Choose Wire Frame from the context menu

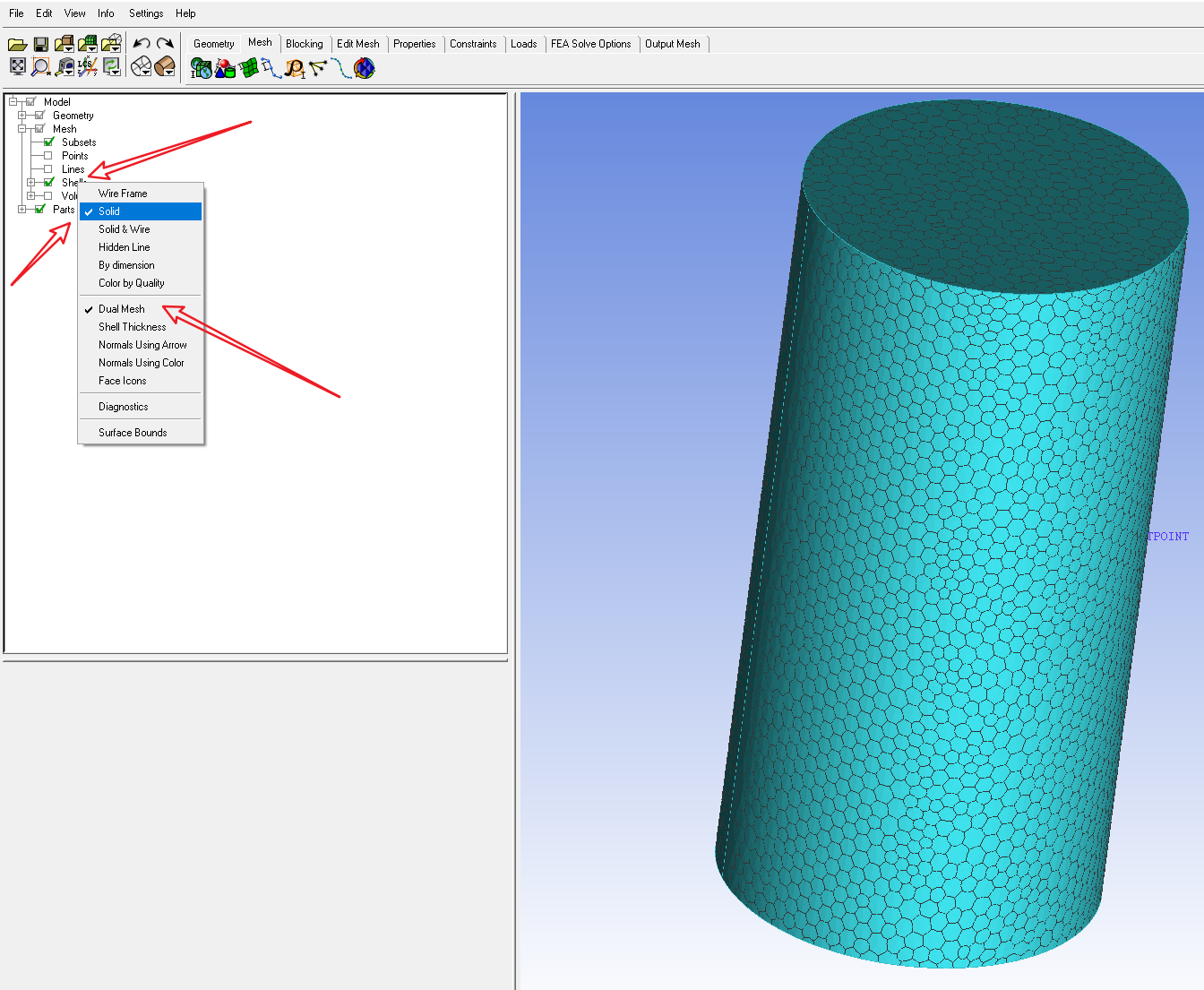123,194
